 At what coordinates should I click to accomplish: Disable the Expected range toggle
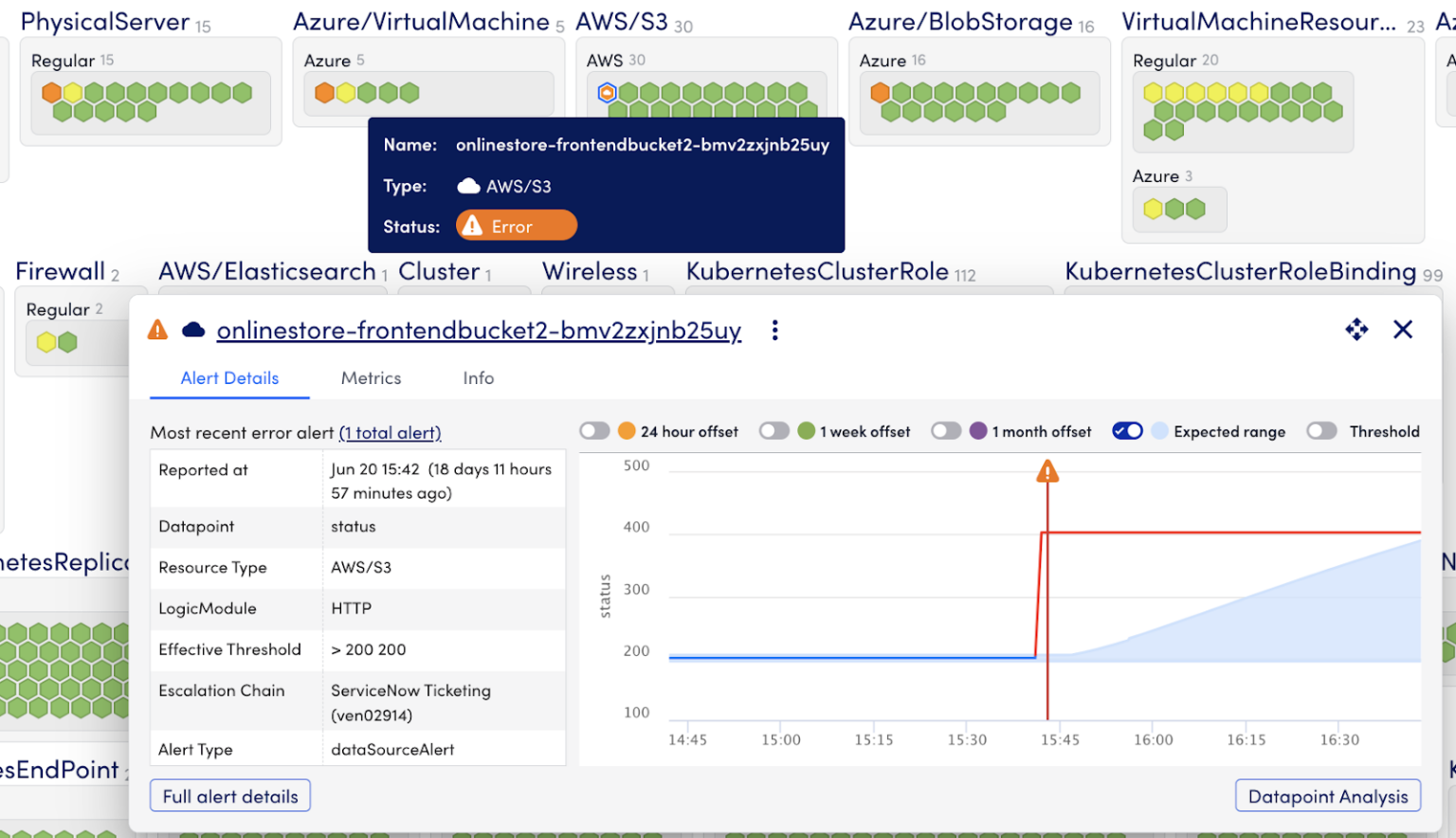click(x=1127, y=430)
